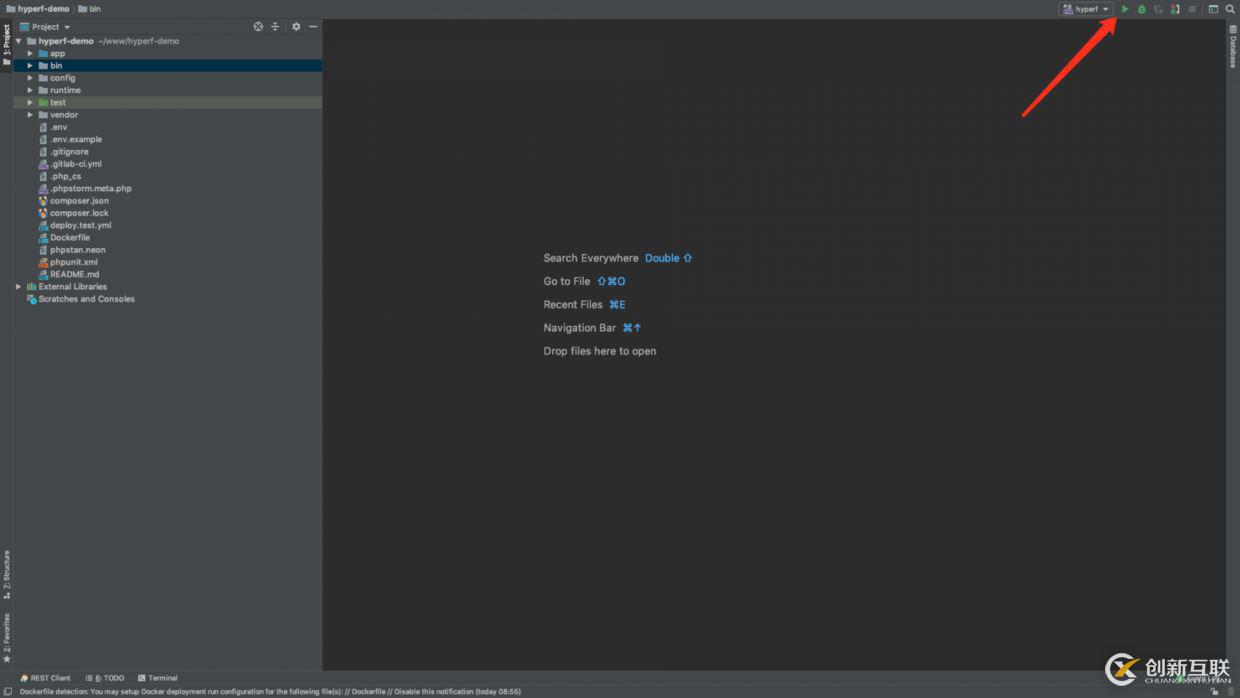Select .gitlab-ci.yml in the tree
Image resolution: width=1240 pixels, height=698 pixels.
(76, 164)
